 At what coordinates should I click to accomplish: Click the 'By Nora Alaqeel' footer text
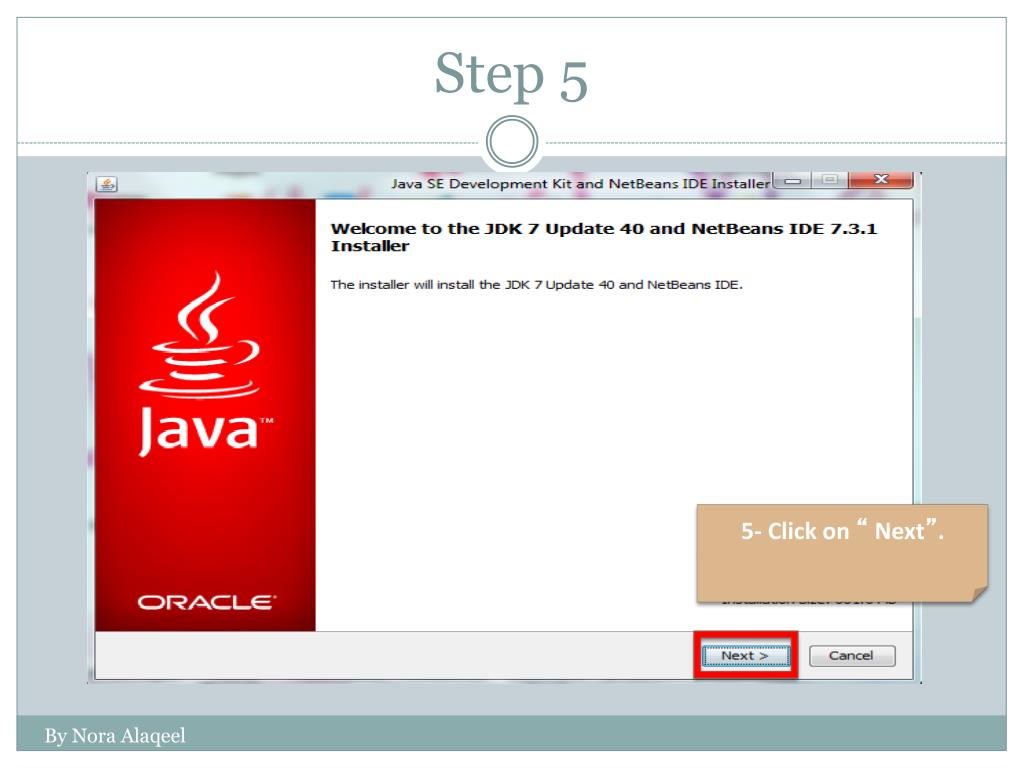tap(115, 736)
